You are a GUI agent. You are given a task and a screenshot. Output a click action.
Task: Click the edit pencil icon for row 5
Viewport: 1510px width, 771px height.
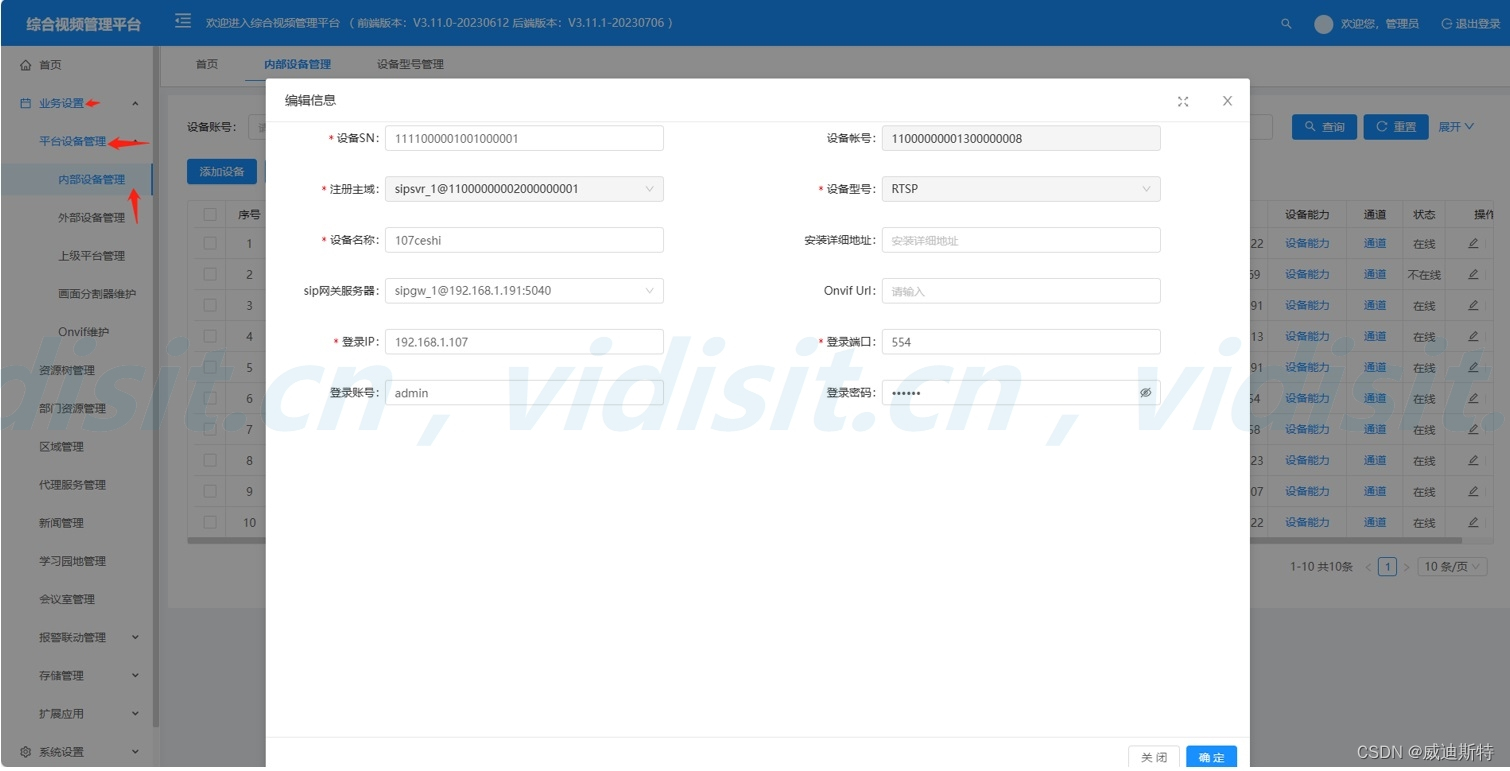(1473, 367)
